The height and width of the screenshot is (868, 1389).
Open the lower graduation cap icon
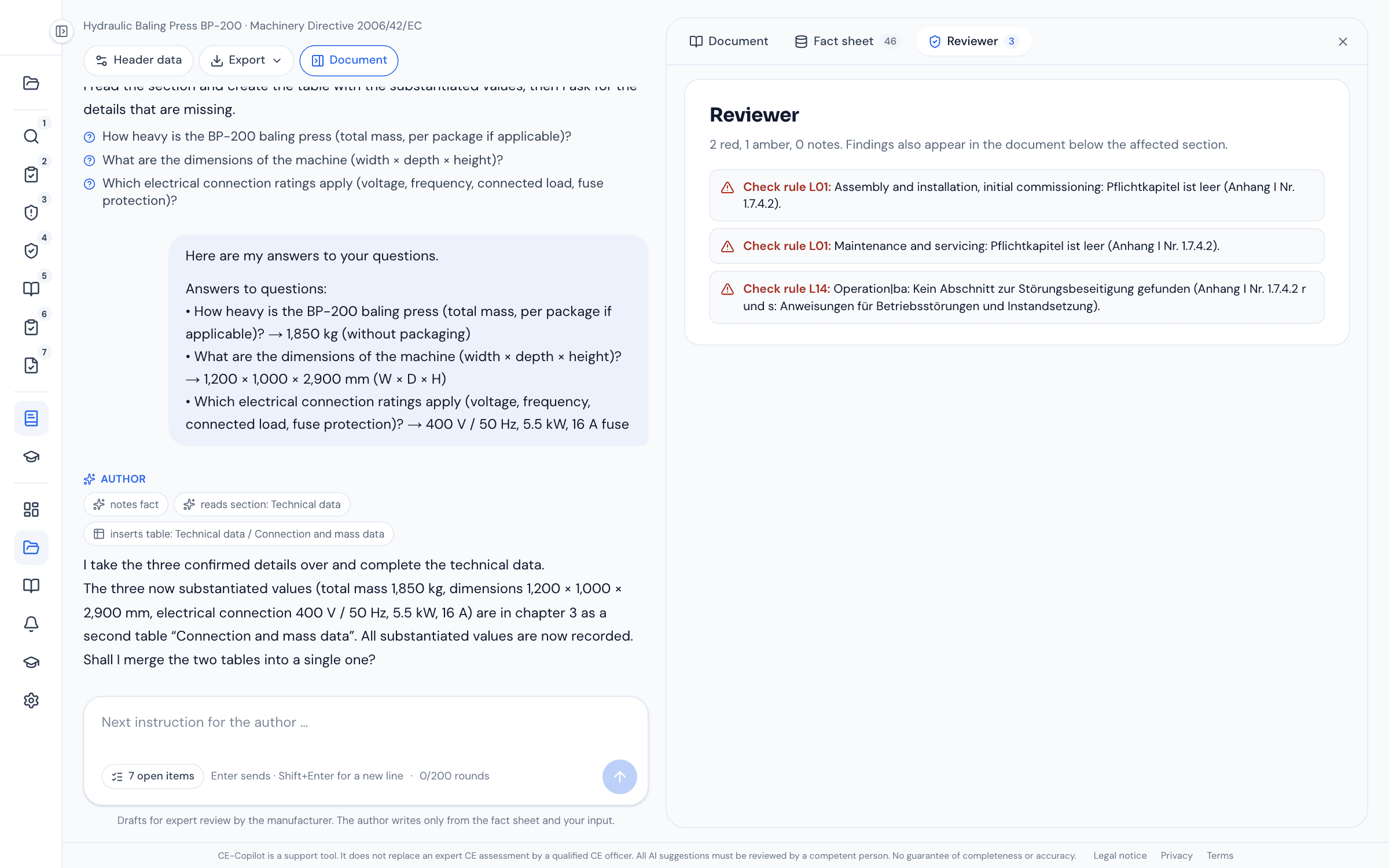31,662
